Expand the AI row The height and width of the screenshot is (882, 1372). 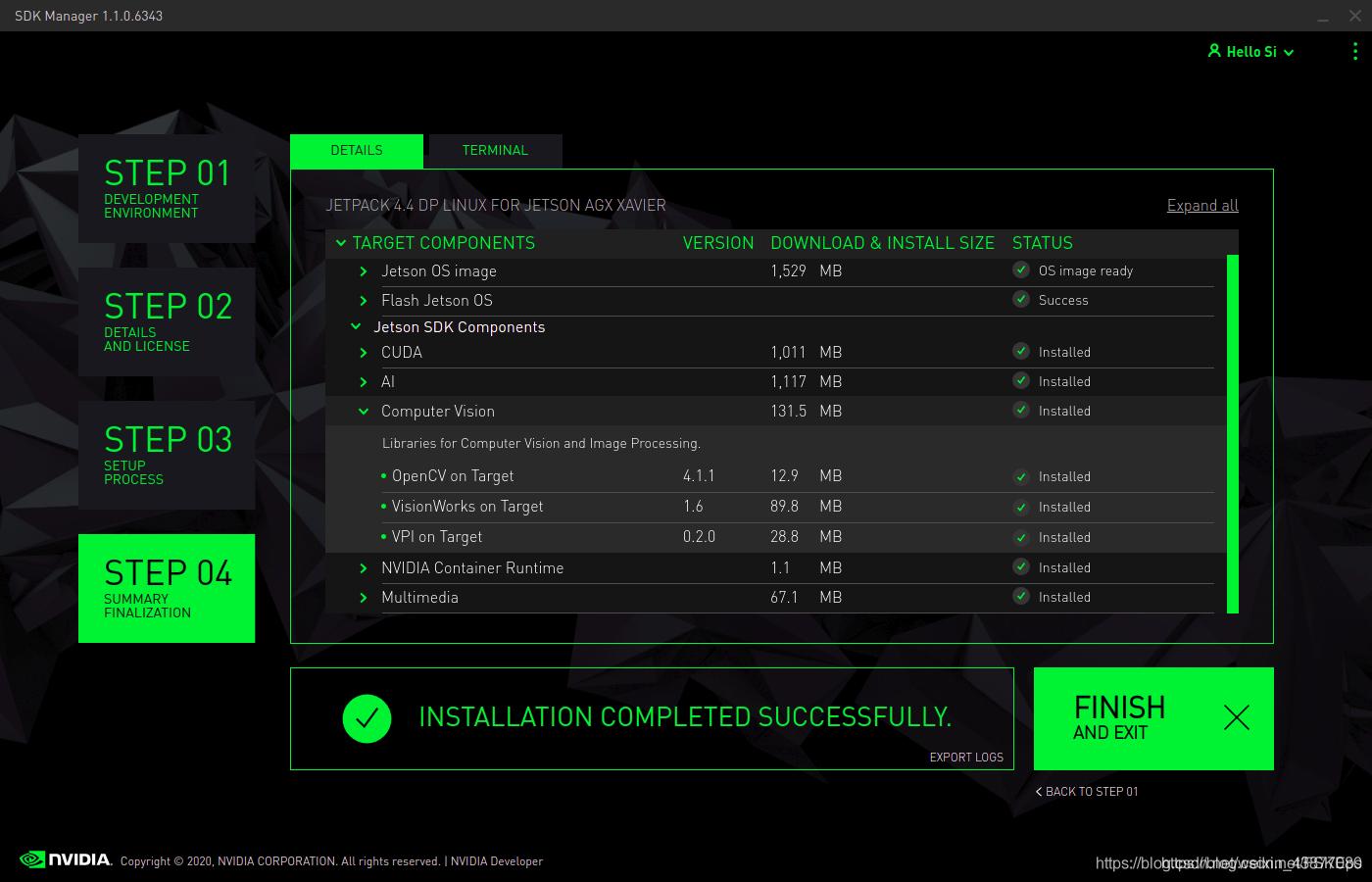(x=364, y=382)
